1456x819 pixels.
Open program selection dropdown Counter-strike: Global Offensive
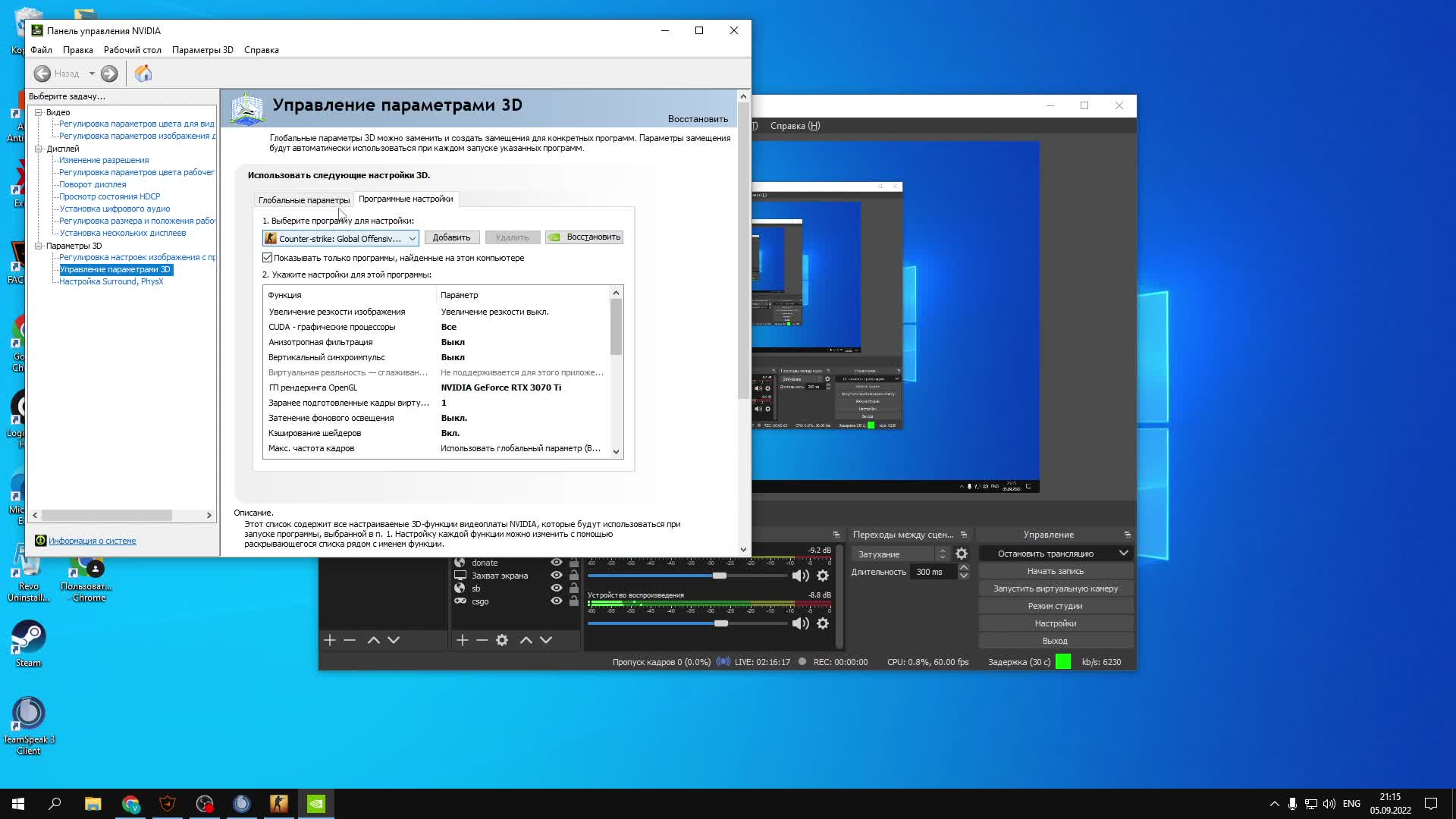(x=340, y=238)
